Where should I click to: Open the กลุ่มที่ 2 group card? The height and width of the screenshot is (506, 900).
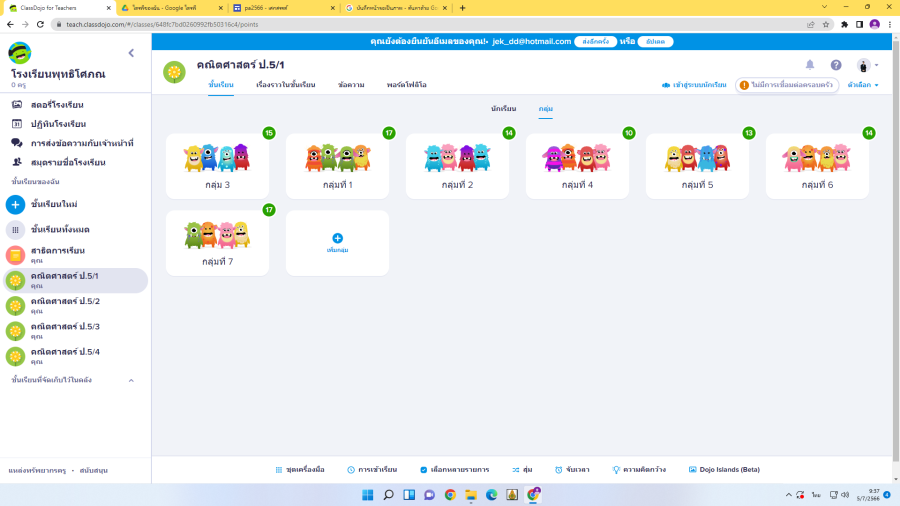tap(457, 166)
